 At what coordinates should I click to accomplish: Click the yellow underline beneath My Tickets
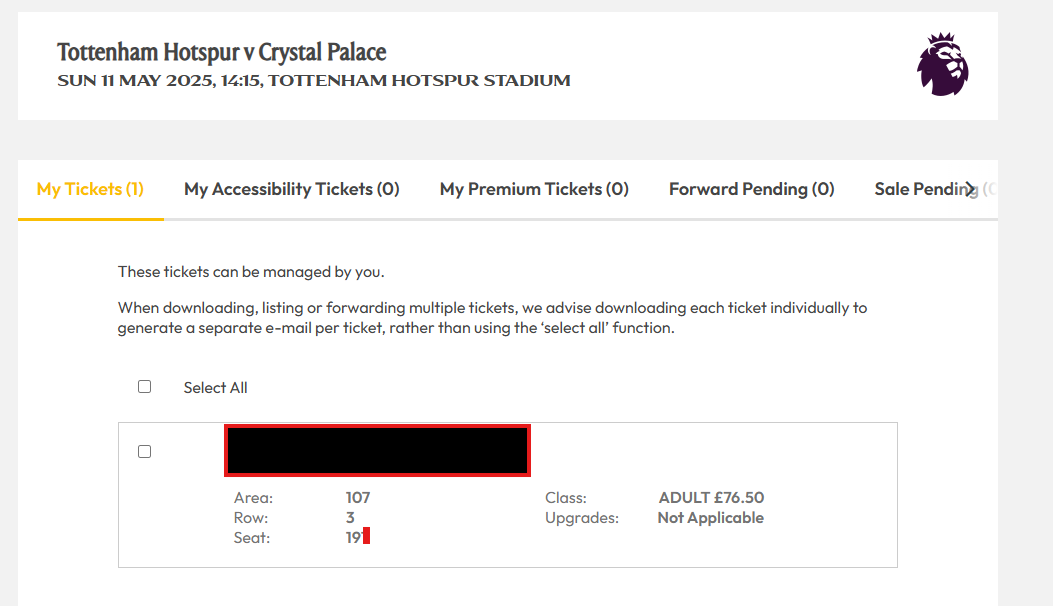pos(91,219)
